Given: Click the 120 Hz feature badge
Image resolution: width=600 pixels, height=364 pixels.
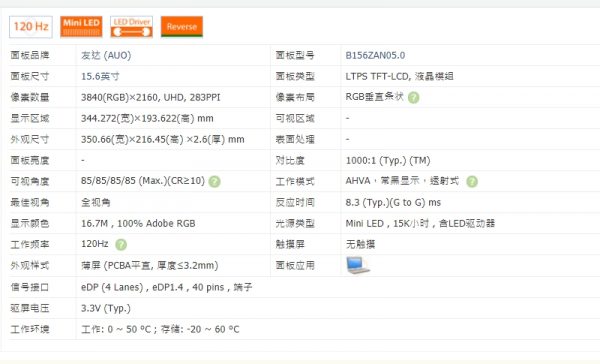Looking at the screenshot, I should point(31,27).
